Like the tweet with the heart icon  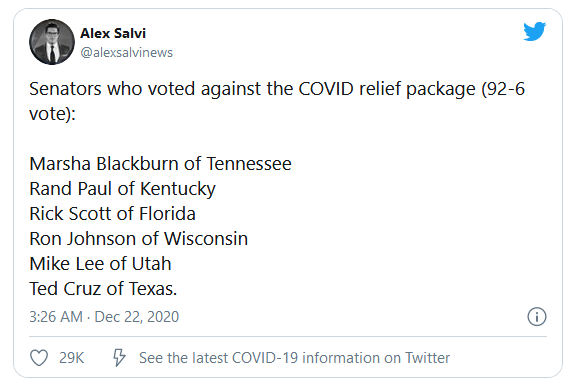pyautogui.click(x=39, y=358)
